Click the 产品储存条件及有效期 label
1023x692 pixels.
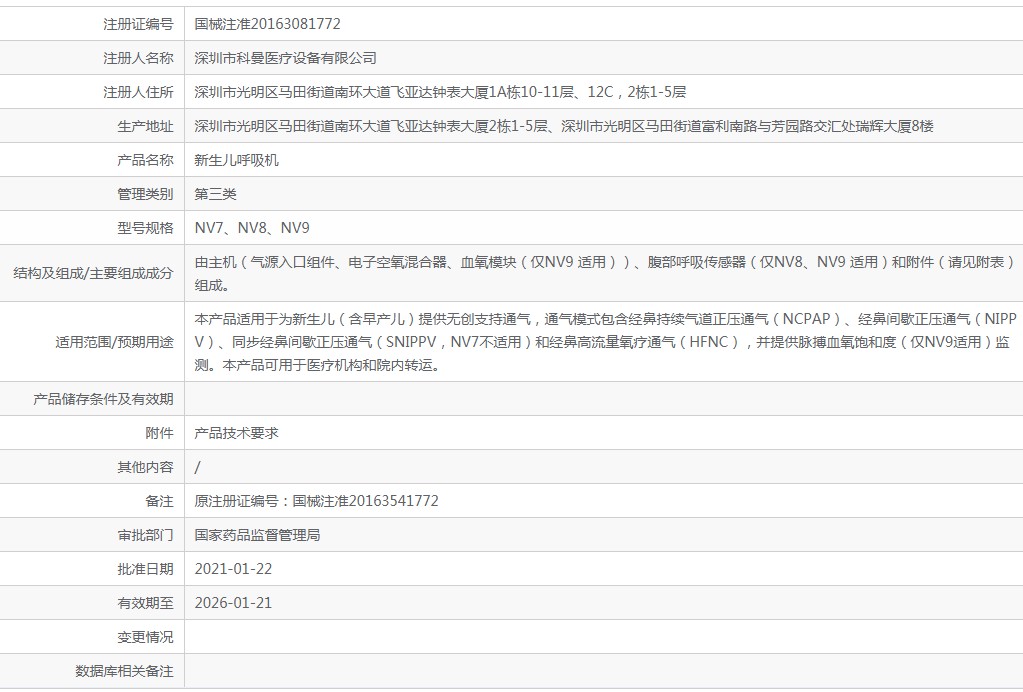point(104,399)
